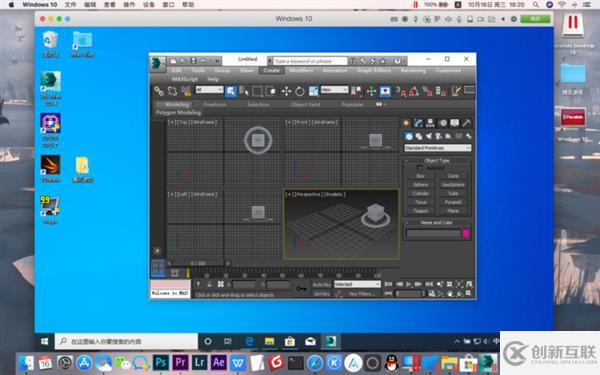Click the Box primitive button
The height and width of the screenshot is (375, 600).
421,176
